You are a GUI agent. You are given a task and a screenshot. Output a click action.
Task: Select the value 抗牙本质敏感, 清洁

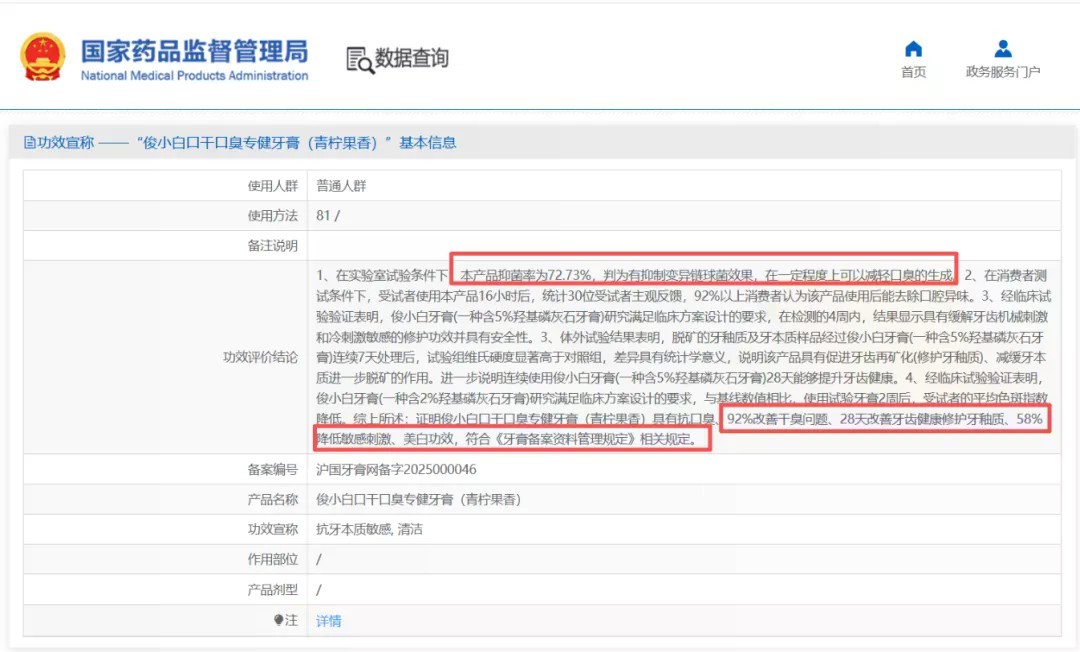pos(369,529)
